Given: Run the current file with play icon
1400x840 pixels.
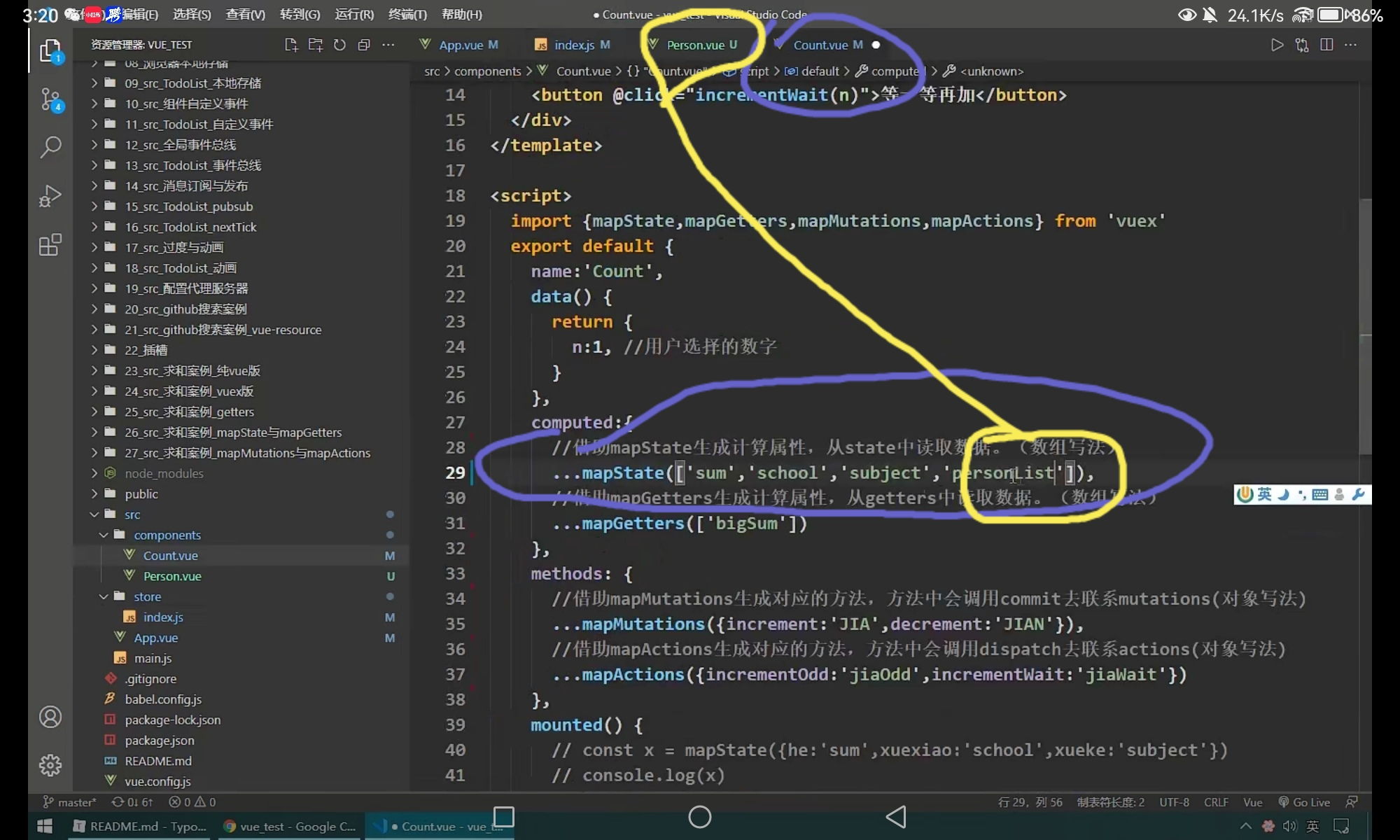Looking at the screenshot, I should (x=1277, y=45).
